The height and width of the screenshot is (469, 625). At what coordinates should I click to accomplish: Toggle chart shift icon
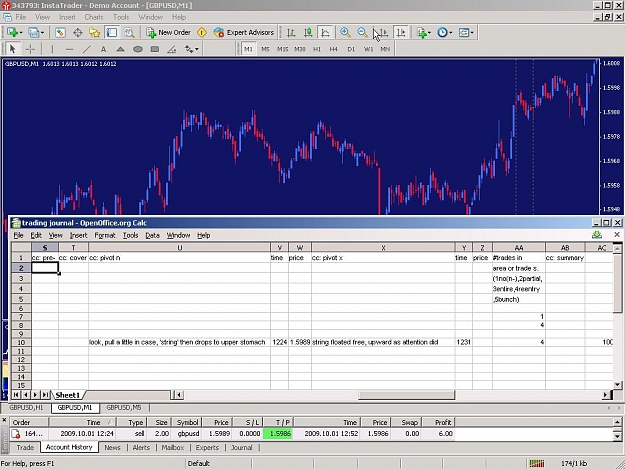(x=401, y=33)
